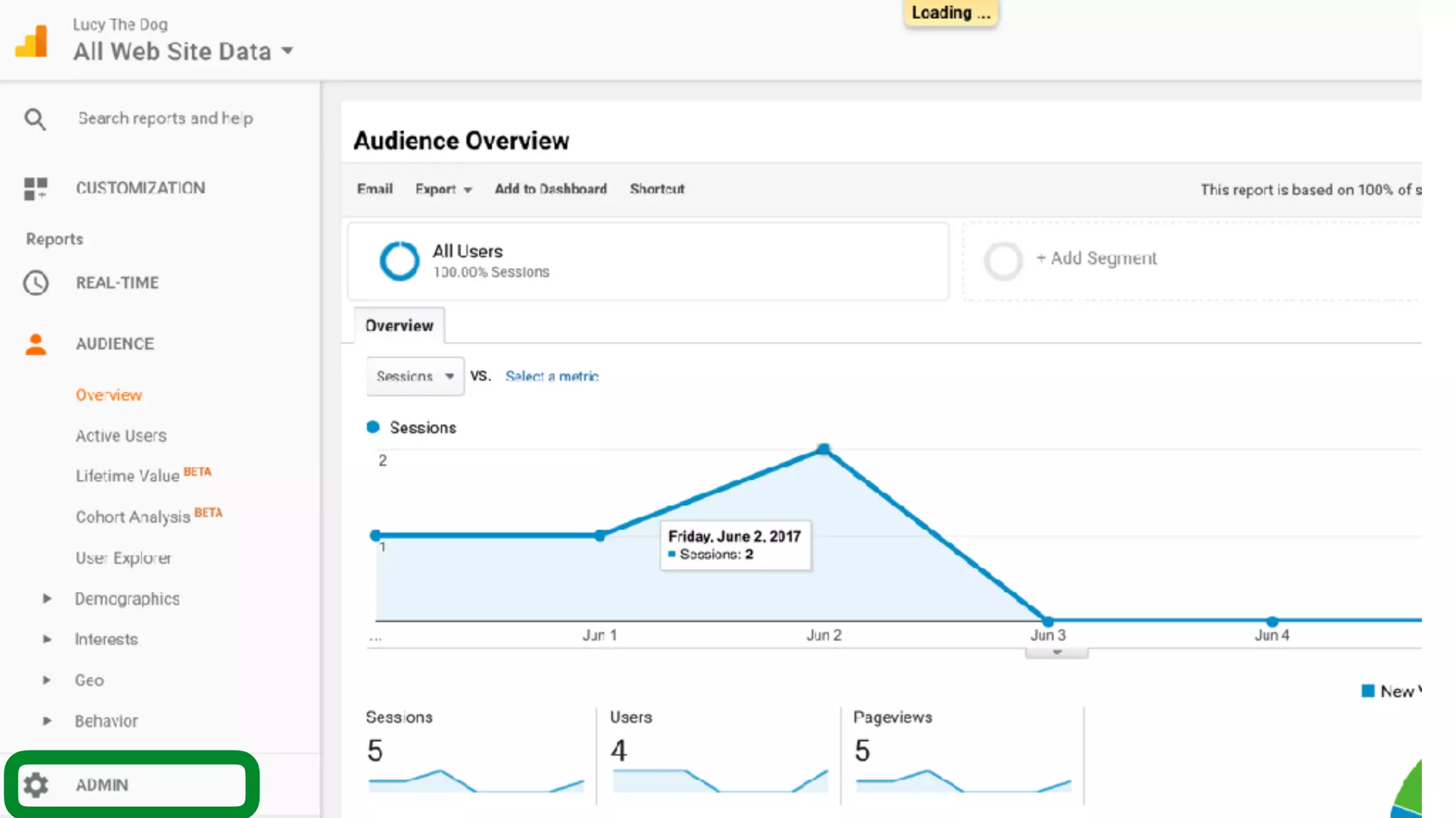Click the Google Analytics logo icon
The height and width of the screenshot is (818, 1456).
[x=32, y=41]
